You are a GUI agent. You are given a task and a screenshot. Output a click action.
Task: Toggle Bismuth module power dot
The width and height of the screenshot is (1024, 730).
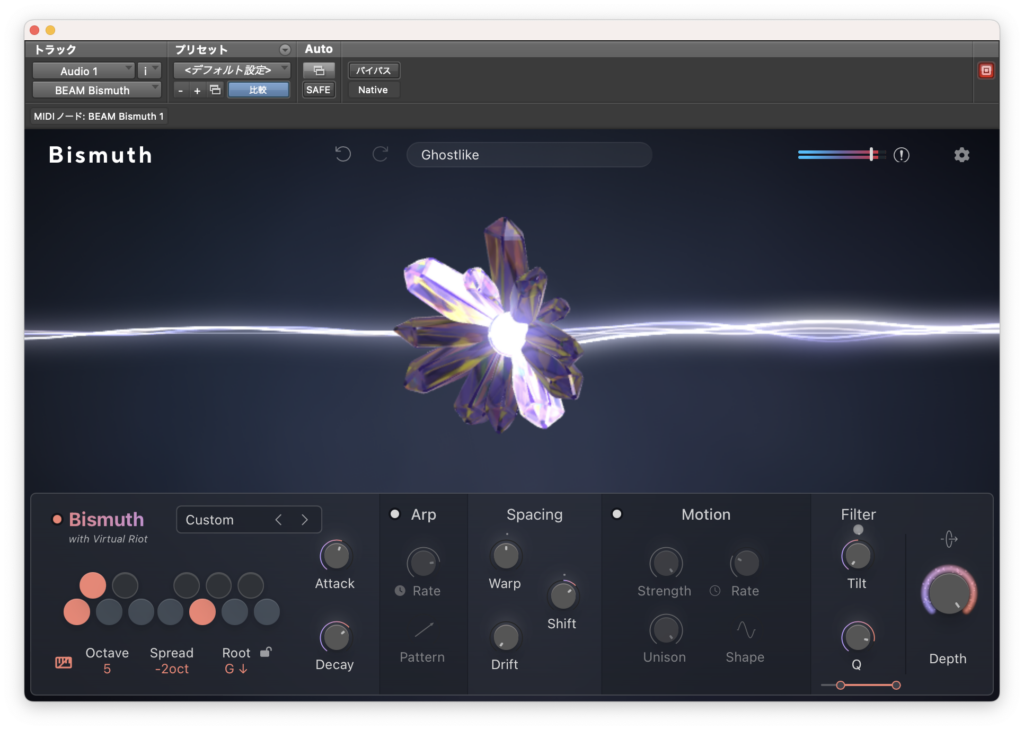tap(57, 520)
